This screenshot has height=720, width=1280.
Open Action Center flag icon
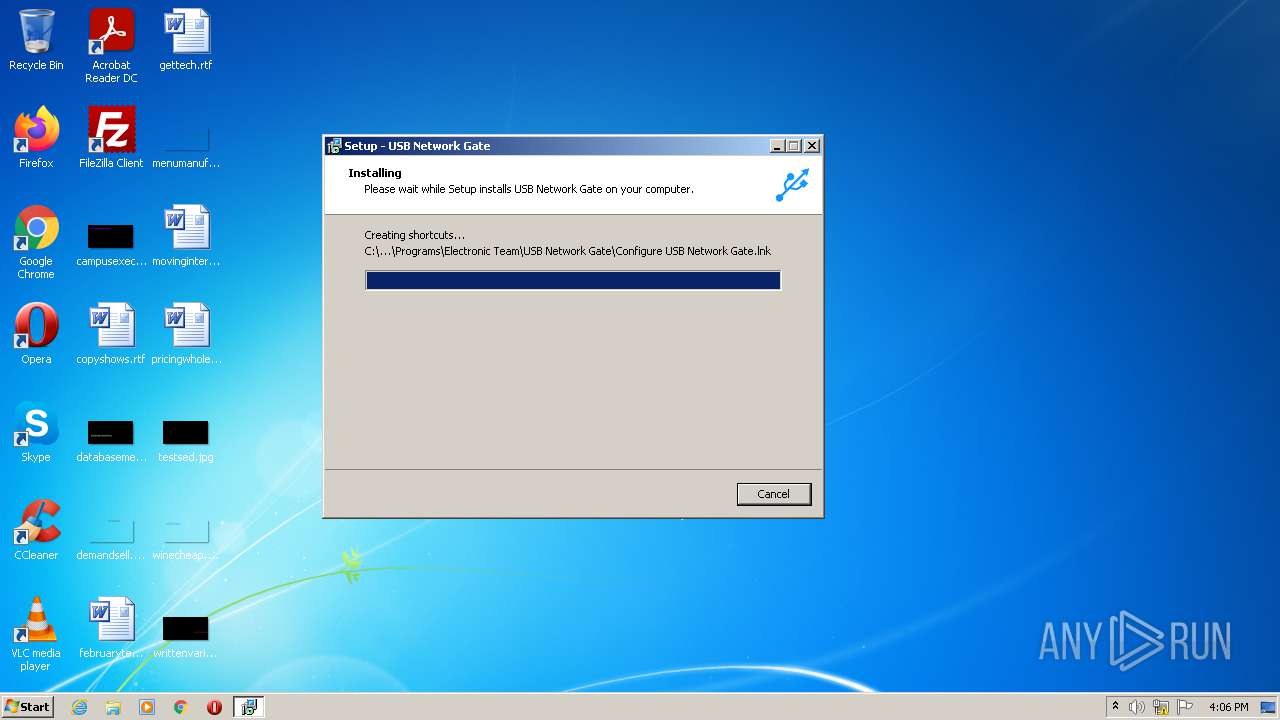click(1185, 707)
